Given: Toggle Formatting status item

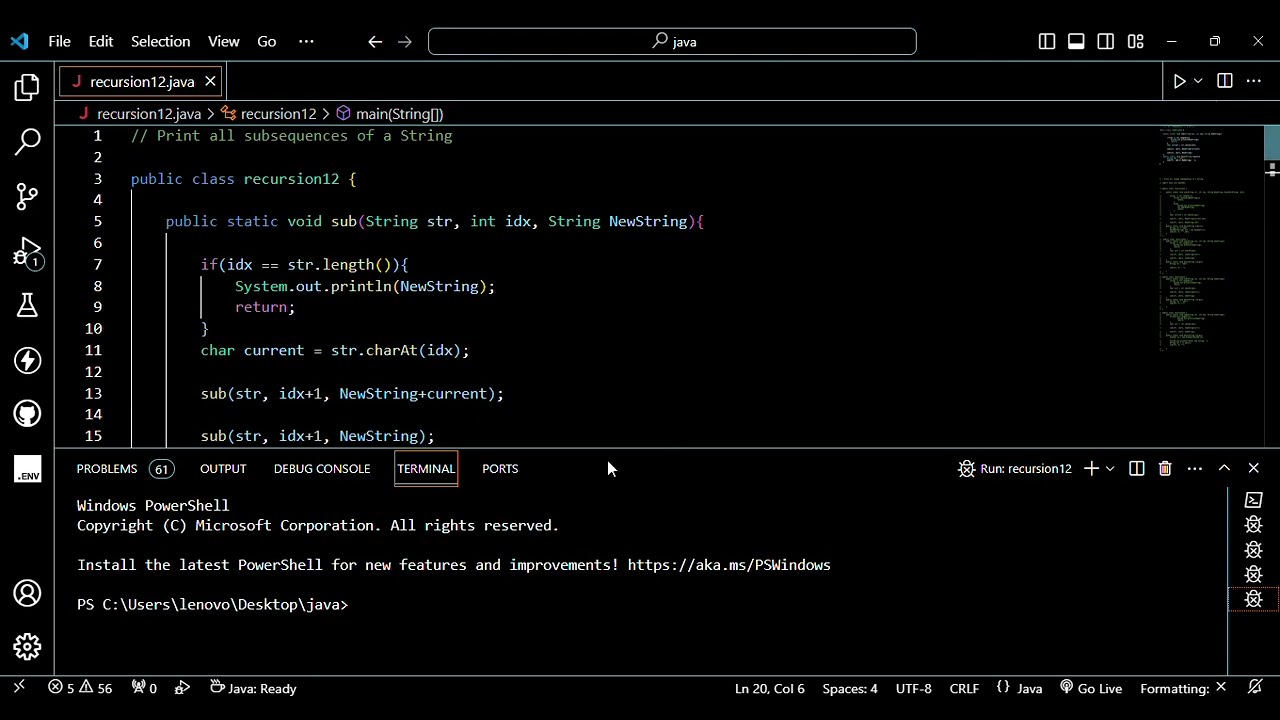Looking at the screenshot, I should [1183, 688].
